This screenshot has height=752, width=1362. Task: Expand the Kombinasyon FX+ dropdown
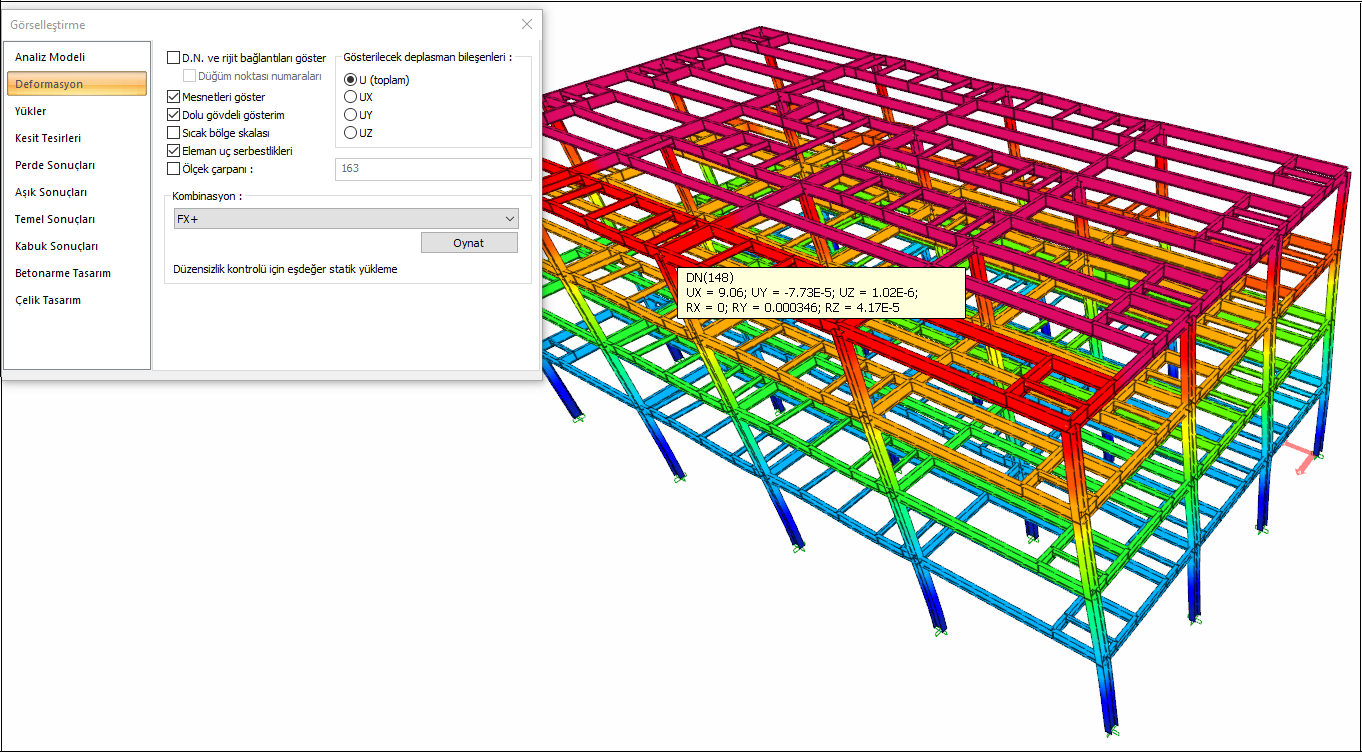pos(510,219)
